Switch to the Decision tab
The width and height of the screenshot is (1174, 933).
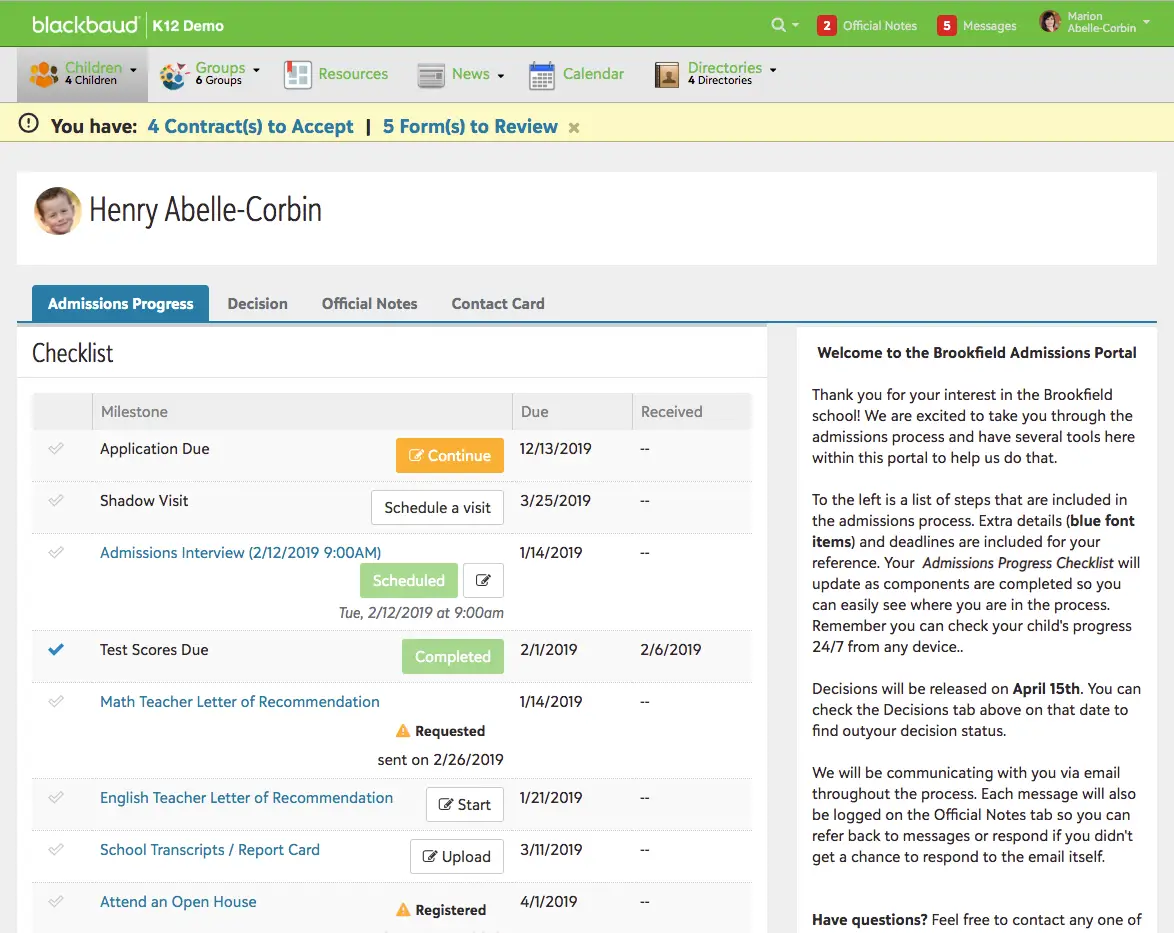click(x=257, y=303)
